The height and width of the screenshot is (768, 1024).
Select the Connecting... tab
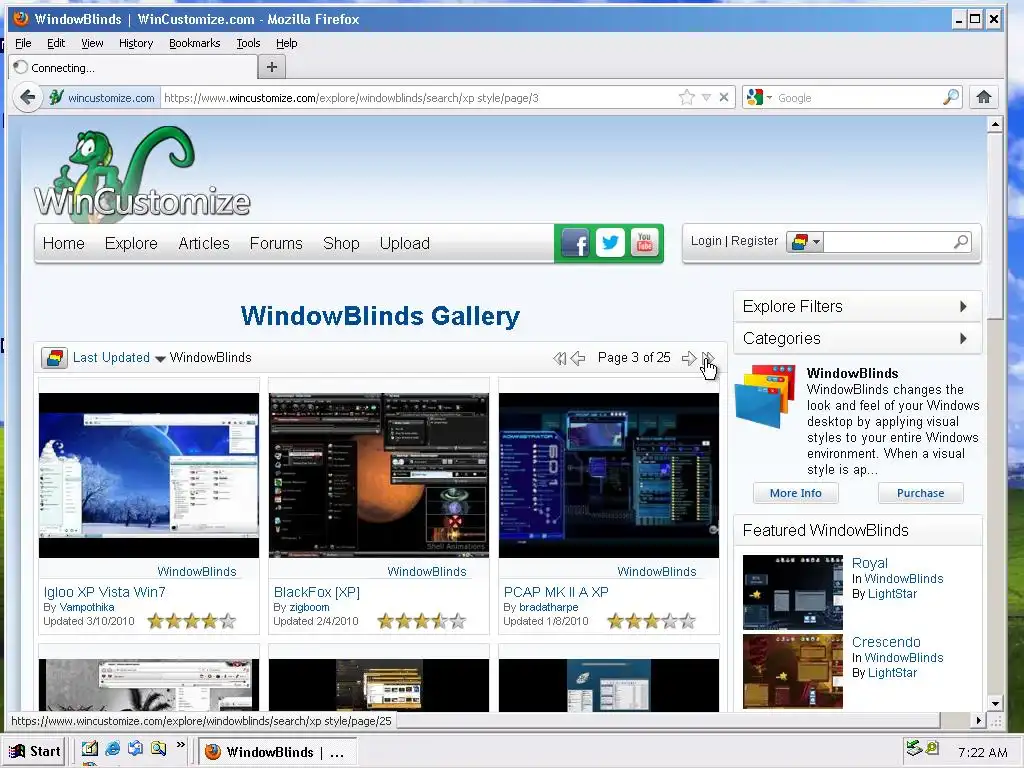point(133,67)
